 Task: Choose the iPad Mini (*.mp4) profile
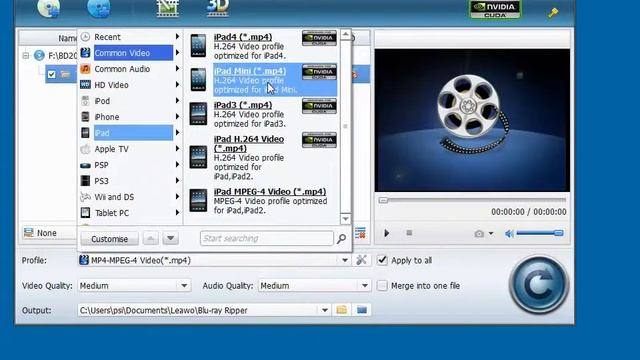263,80
